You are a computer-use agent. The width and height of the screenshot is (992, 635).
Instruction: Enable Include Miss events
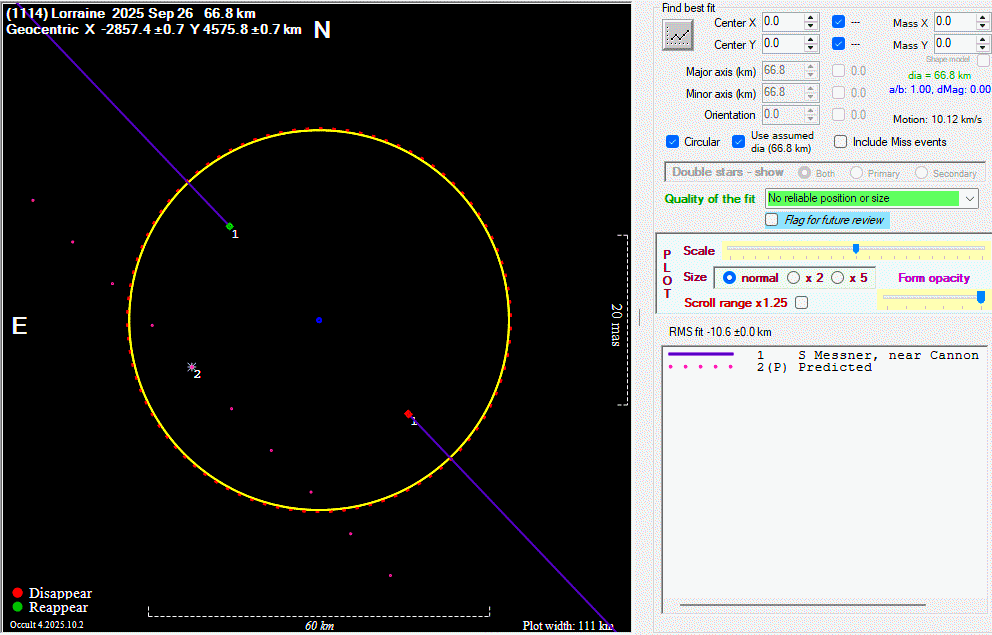point(841,142)
